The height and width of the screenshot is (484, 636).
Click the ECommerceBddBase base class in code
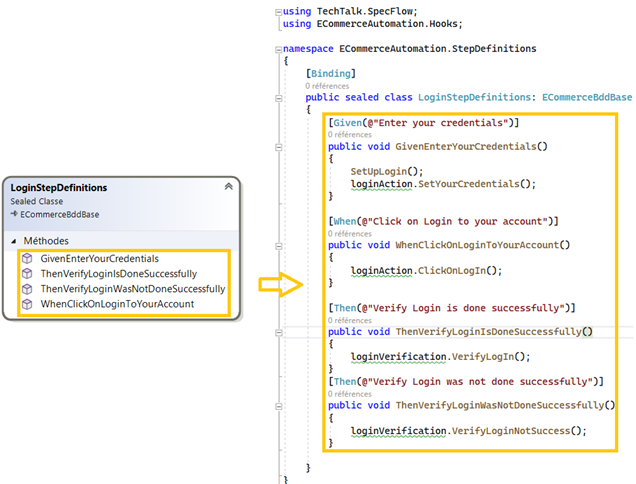[586, 98]
